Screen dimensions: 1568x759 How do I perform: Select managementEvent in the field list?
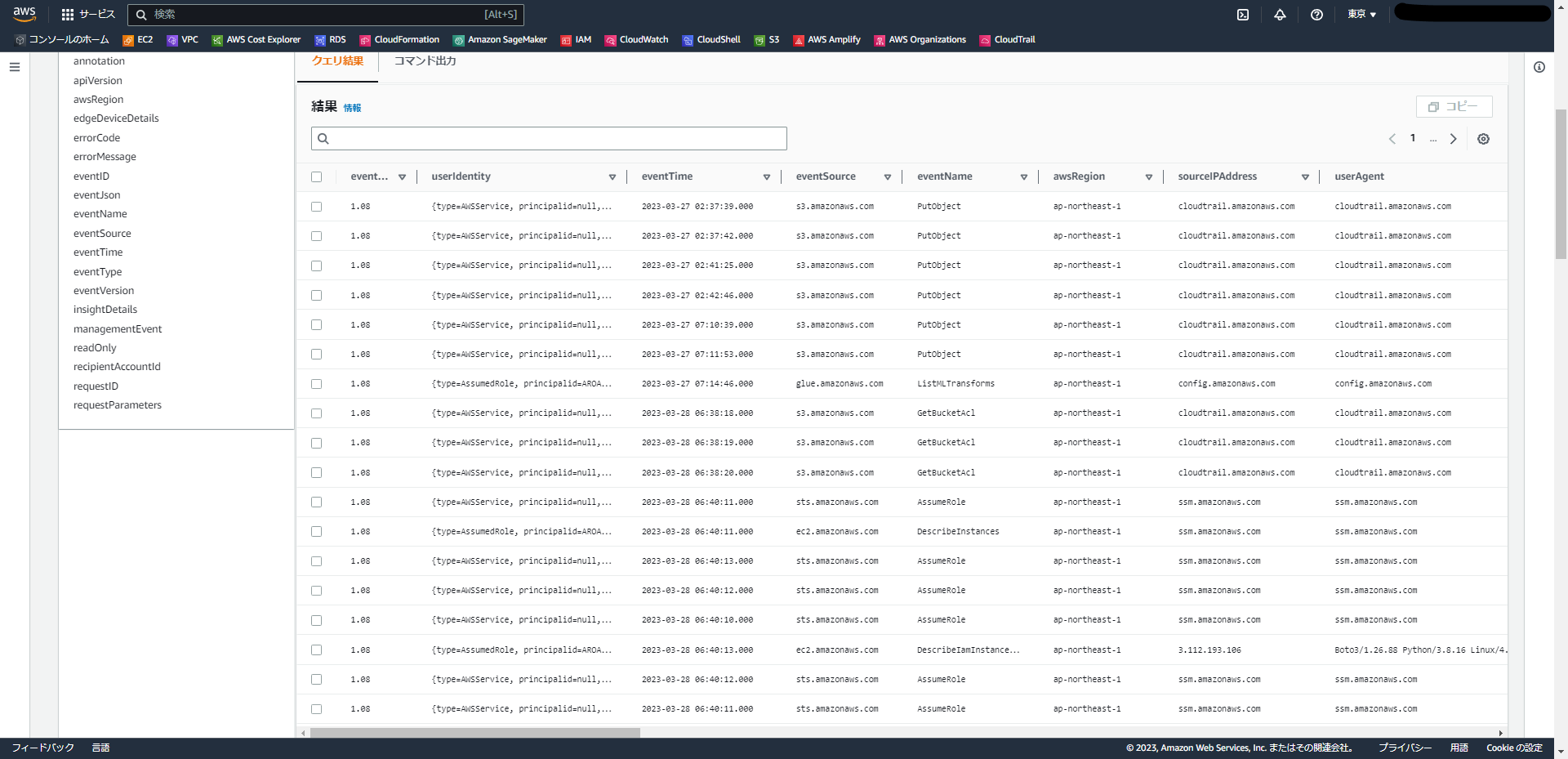(118, 329)
